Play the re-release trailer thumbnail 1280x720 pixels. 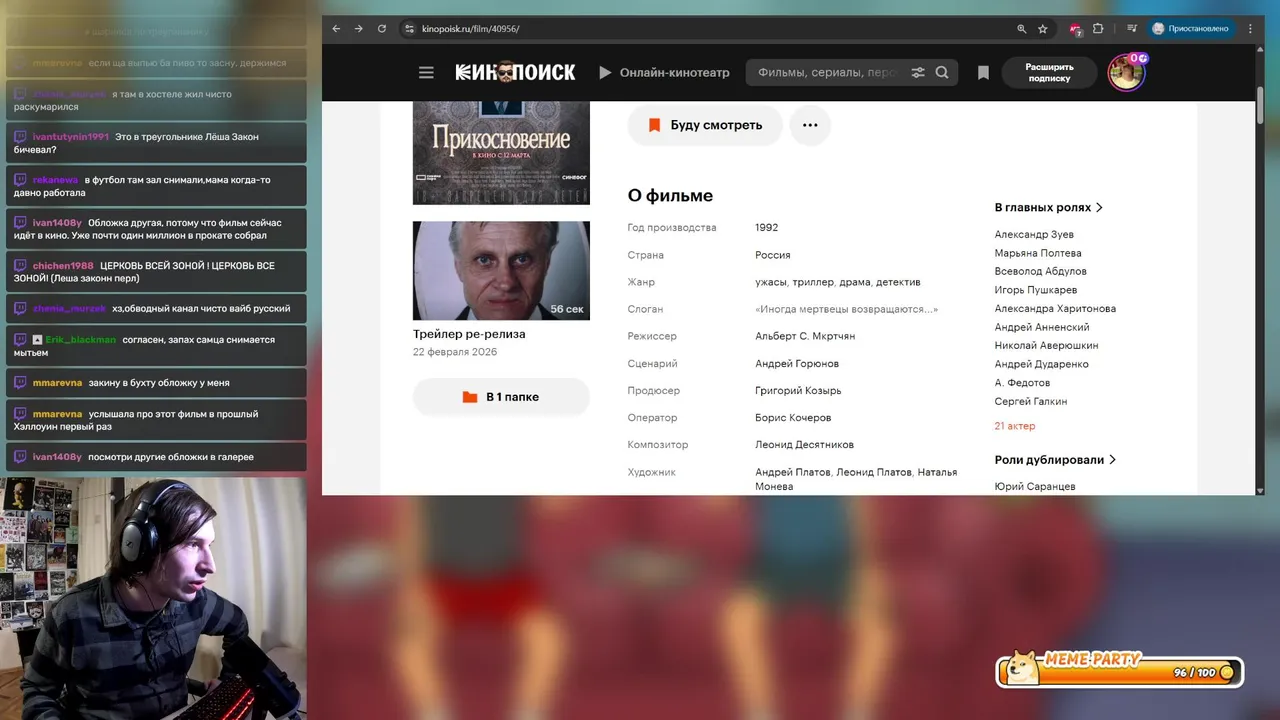pyautogui.click(x=501, y=270)
